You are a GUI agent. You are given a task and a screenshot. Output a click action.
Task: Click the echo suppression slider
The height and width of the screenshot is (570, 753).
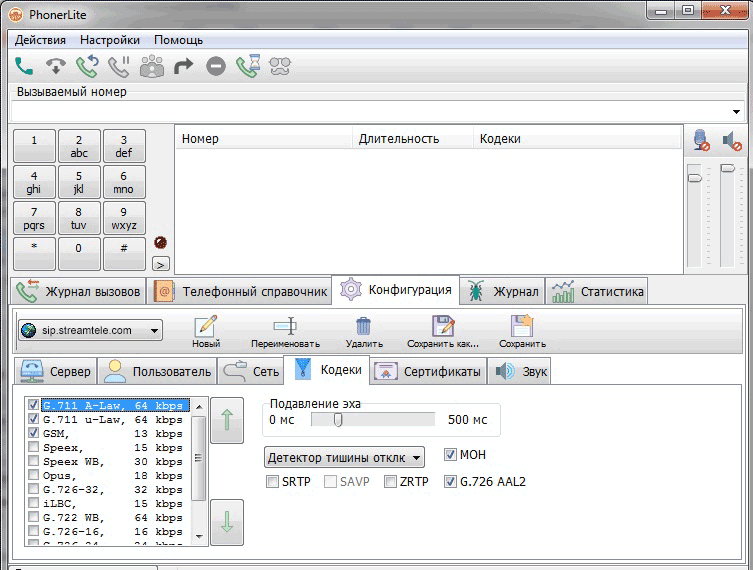pos(336,420)
